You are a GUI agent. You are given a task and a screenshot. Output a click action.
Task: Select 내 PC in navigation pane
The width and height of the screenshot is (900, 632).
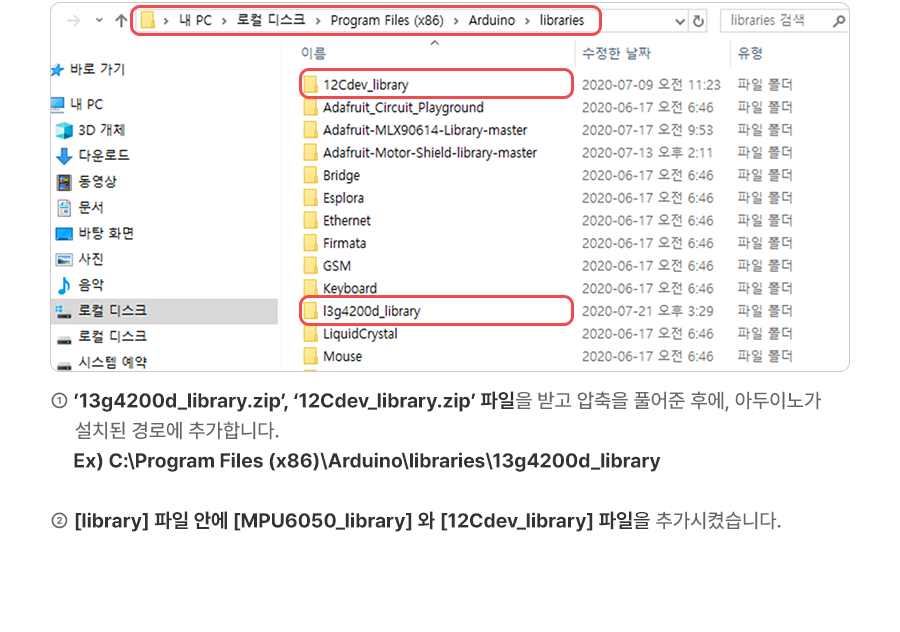[86, 104]
